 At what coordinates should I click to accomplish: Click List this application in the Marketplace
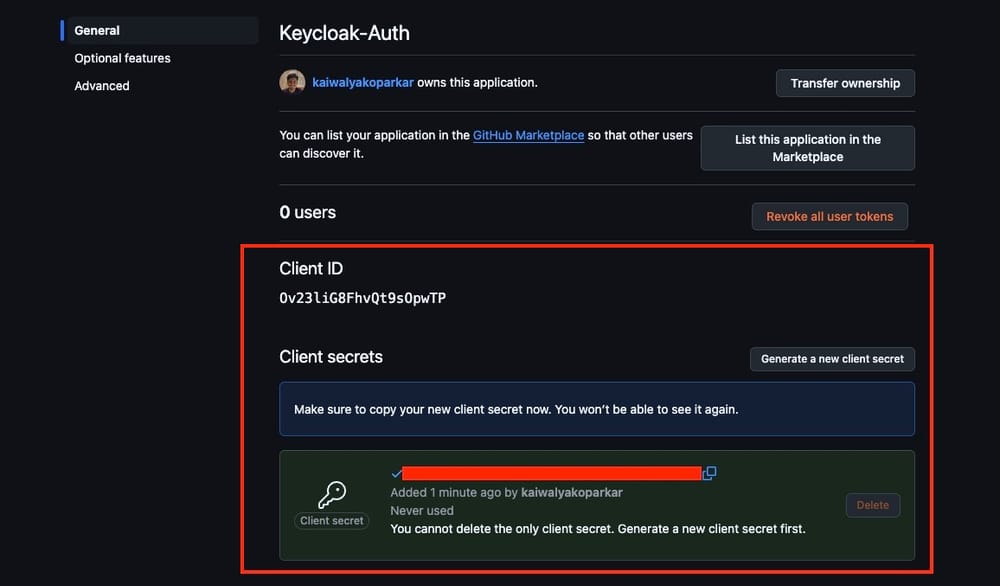point(808,147)
